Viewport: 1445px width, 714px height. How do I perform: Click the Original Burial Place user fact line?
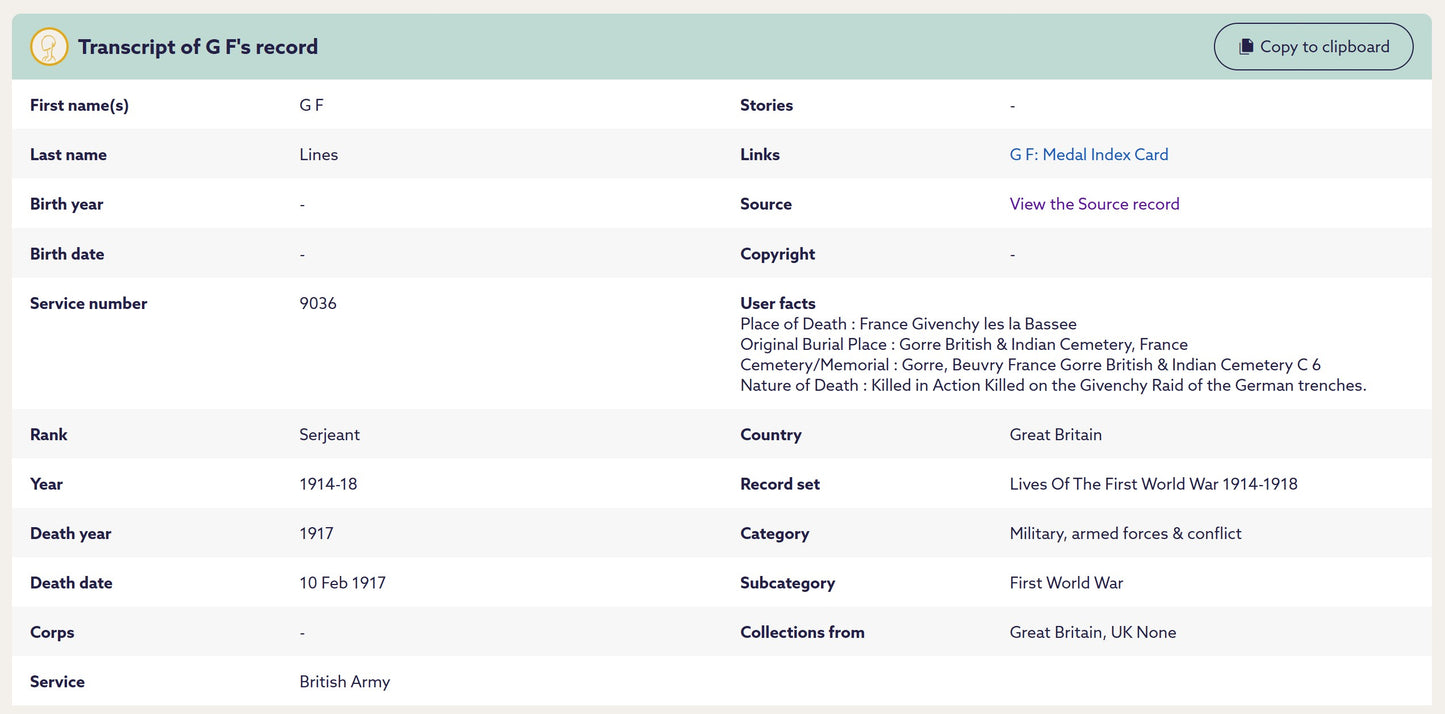964,345
